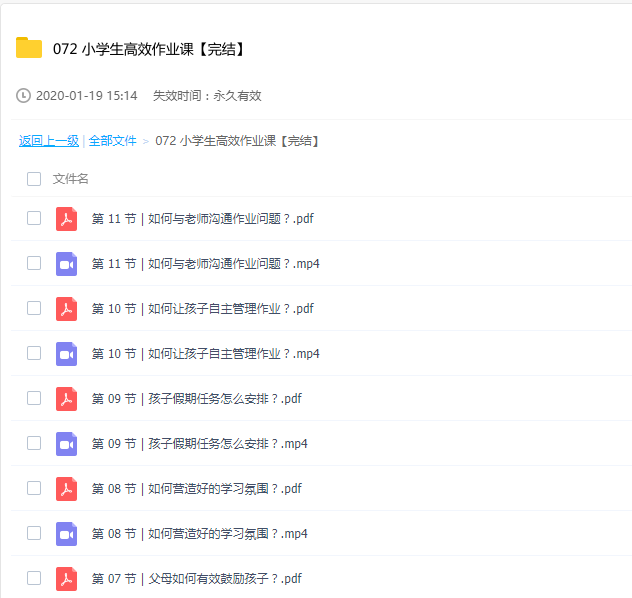Click video icon for 第 09 节 孩子假期任务怎么安排 mp4
The height and width of the screenshot is (598, 632).
pos(67,444)
